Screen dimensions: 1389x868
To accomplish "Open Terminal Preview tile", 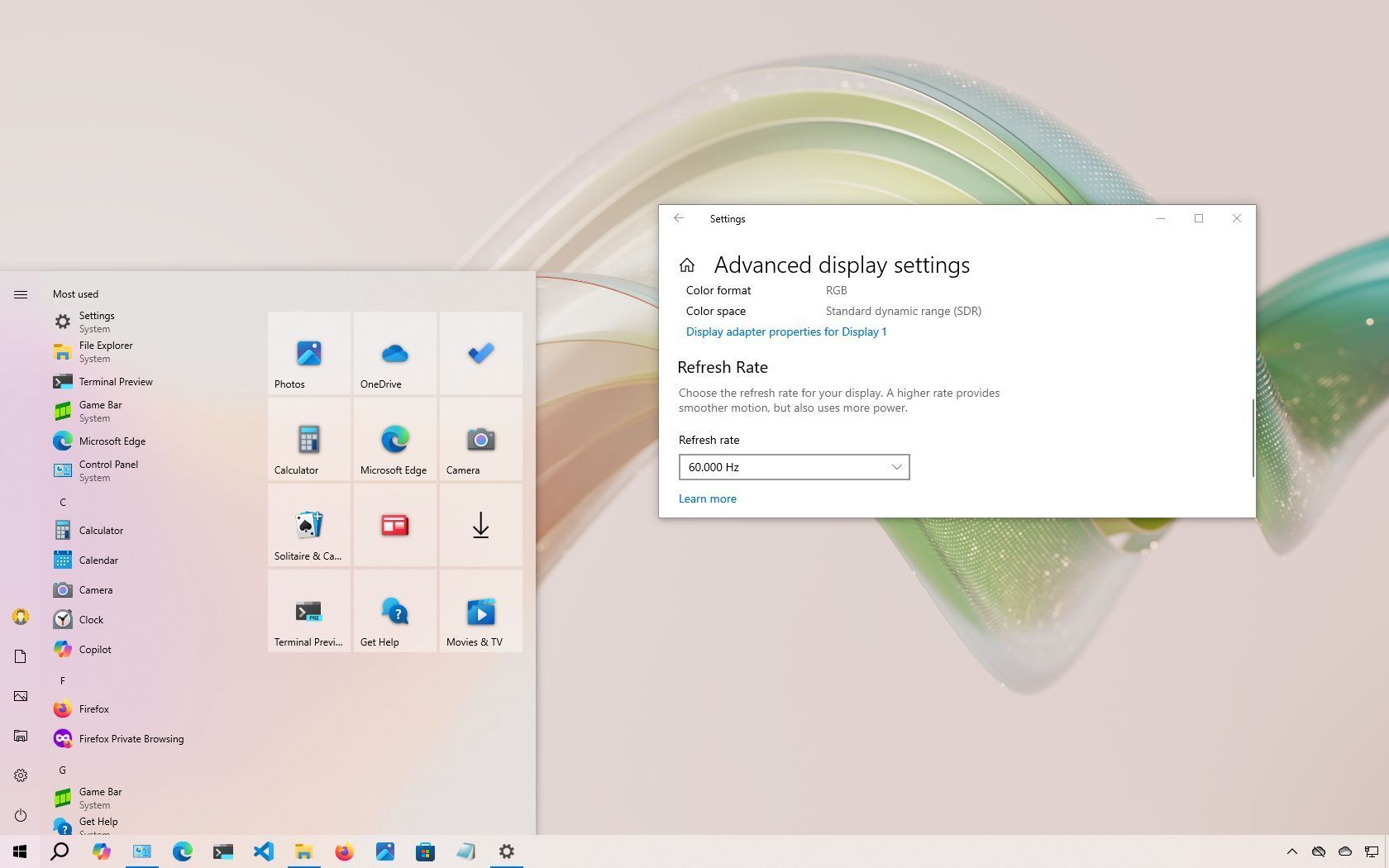I will (x=308, y=612).
